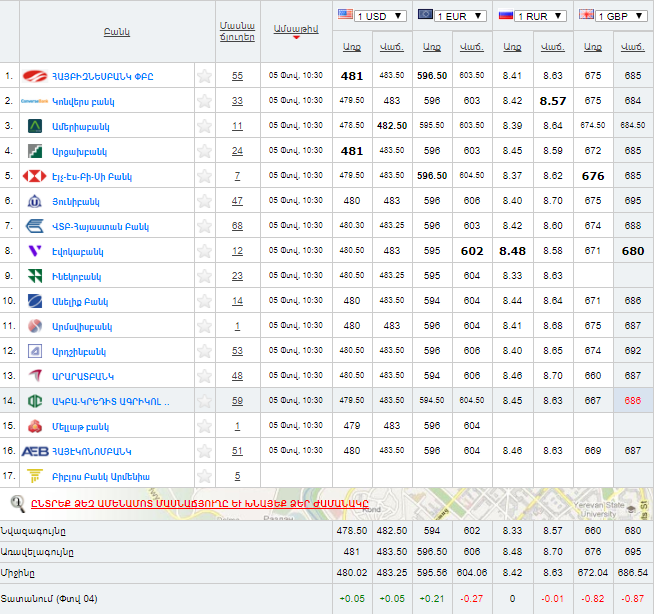Toggle favorite star for Կոնվերս բանկ
Viewport: 655px width, 614px height.
[x=204, y=101]
